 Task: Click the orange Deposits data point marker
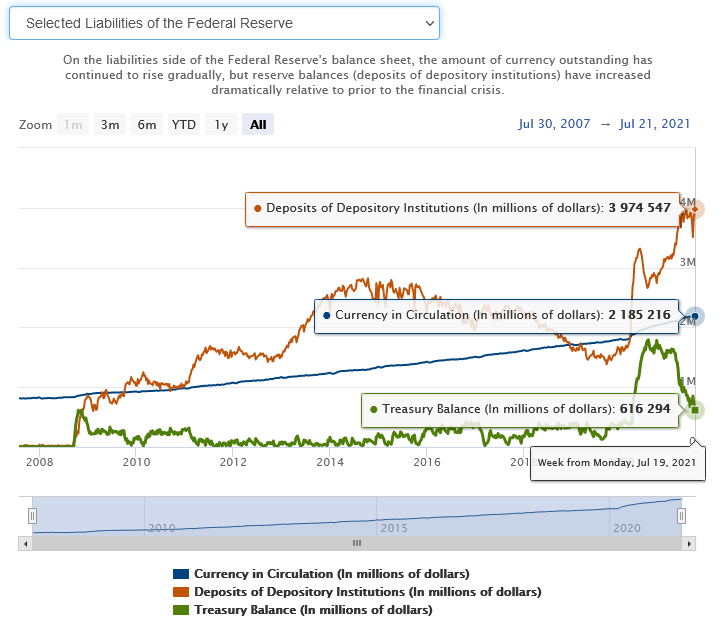[x=695, y=209]
